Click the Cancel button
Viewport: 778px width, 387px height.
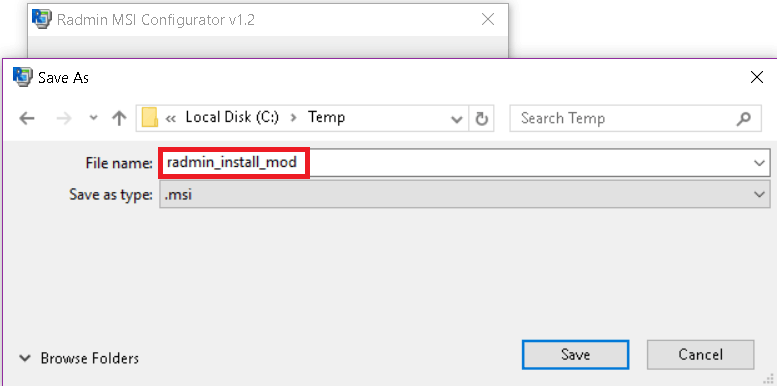[x=701, y=354]
